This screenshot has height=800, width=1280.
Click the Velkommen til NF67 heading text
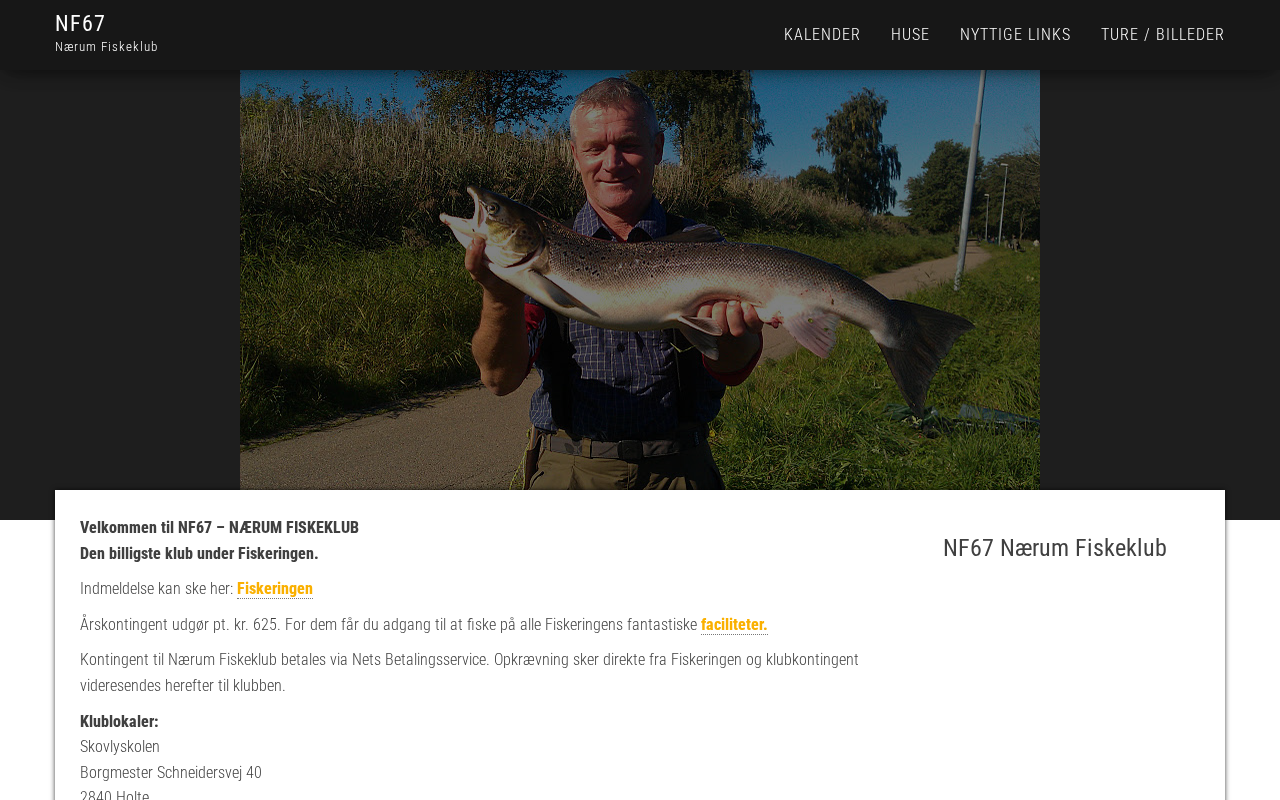pyautogui.click(x=219, y=528)
